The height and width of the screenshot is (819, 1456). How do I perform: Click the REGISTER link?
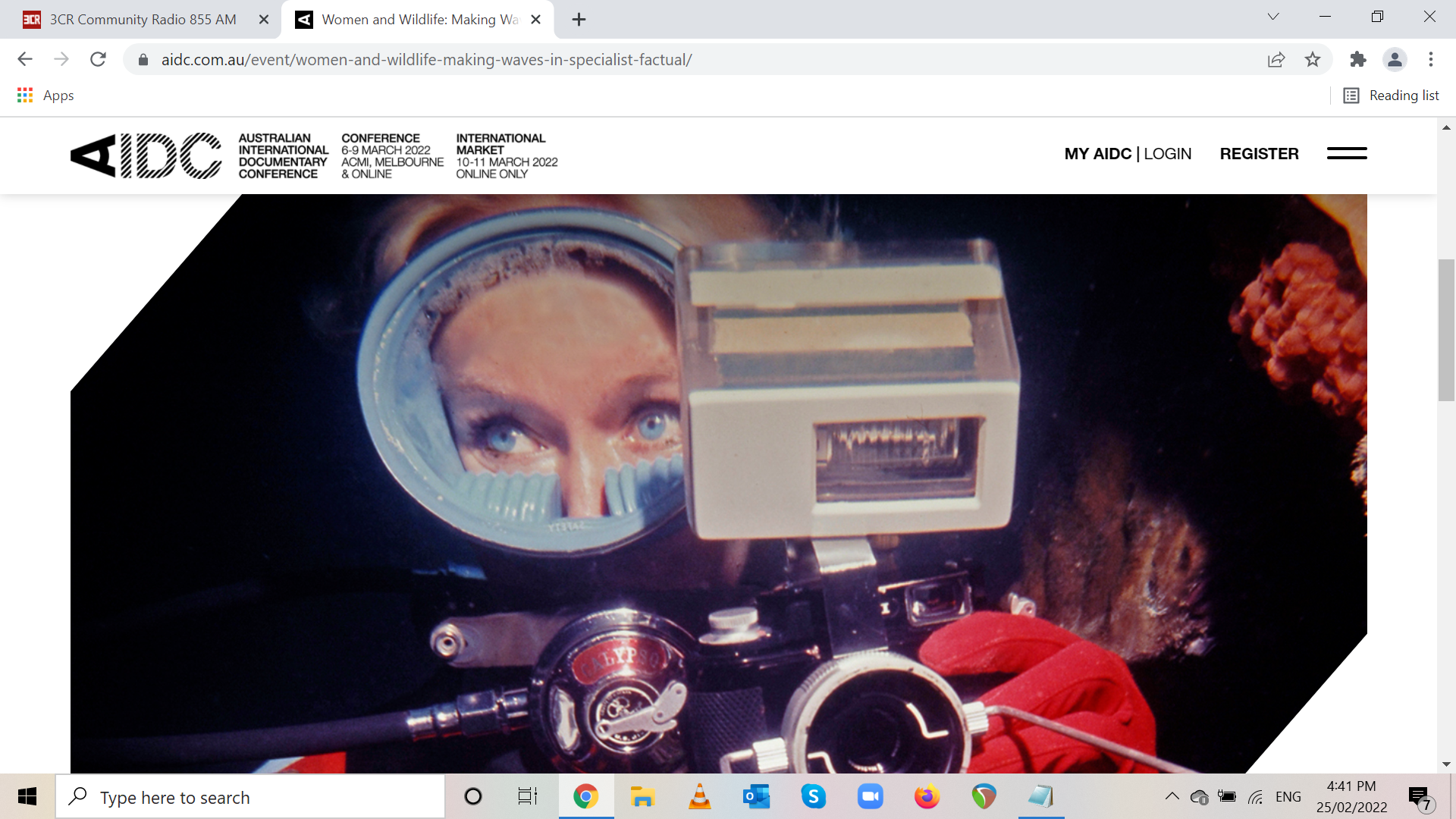1259,154
